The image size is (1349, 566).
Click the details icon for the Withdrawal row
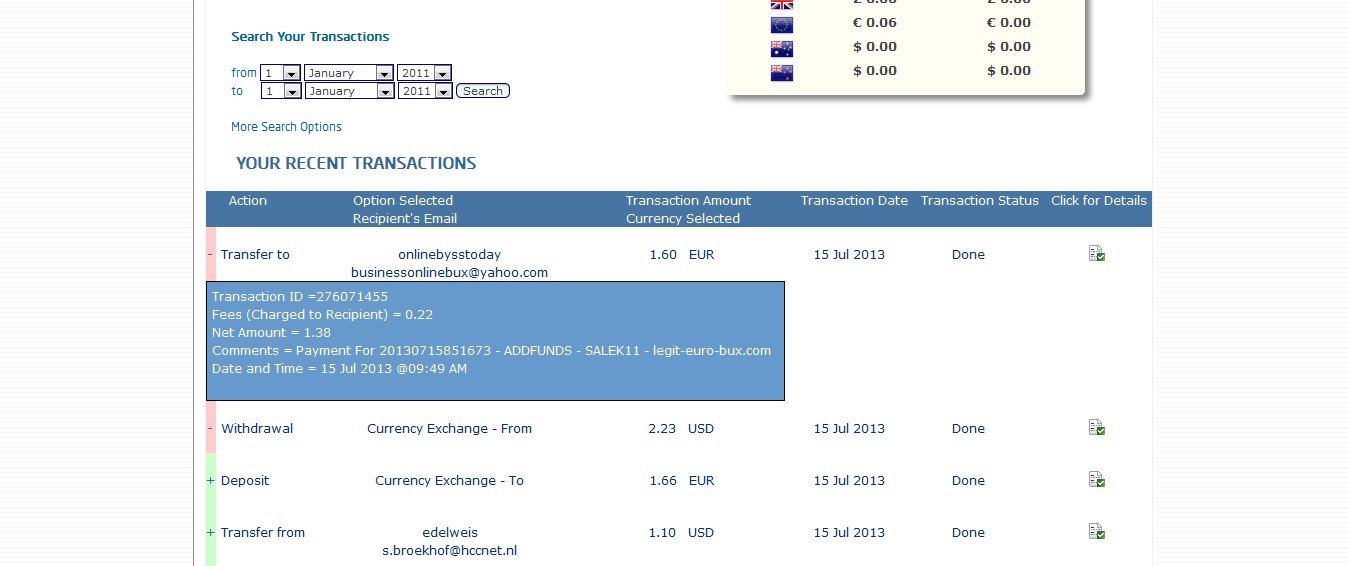(1096, 428)
